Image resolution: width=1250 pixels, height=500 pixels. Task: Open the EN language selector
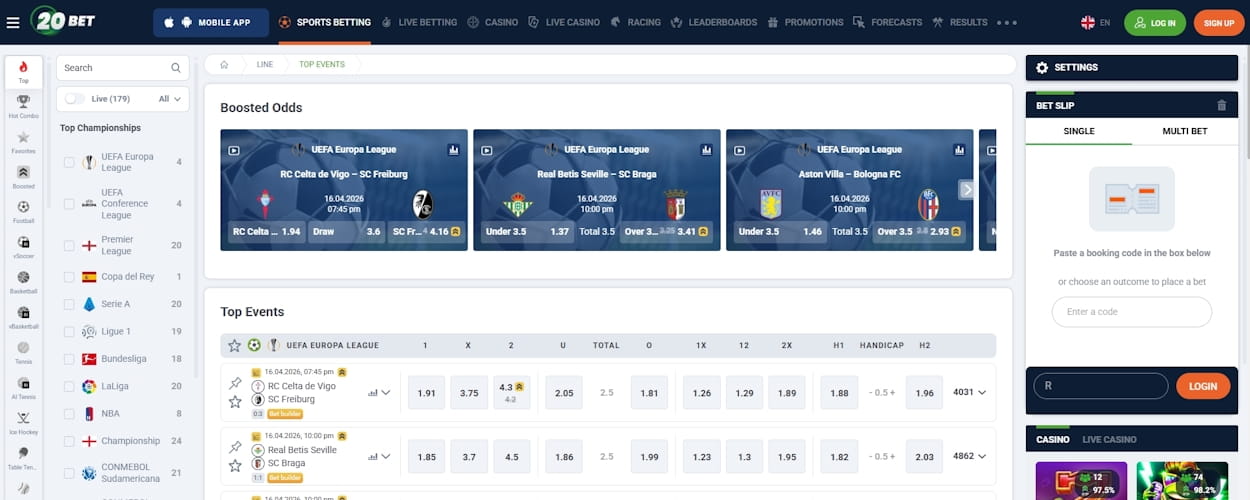pyautogui.click(x=1096, y=22)
